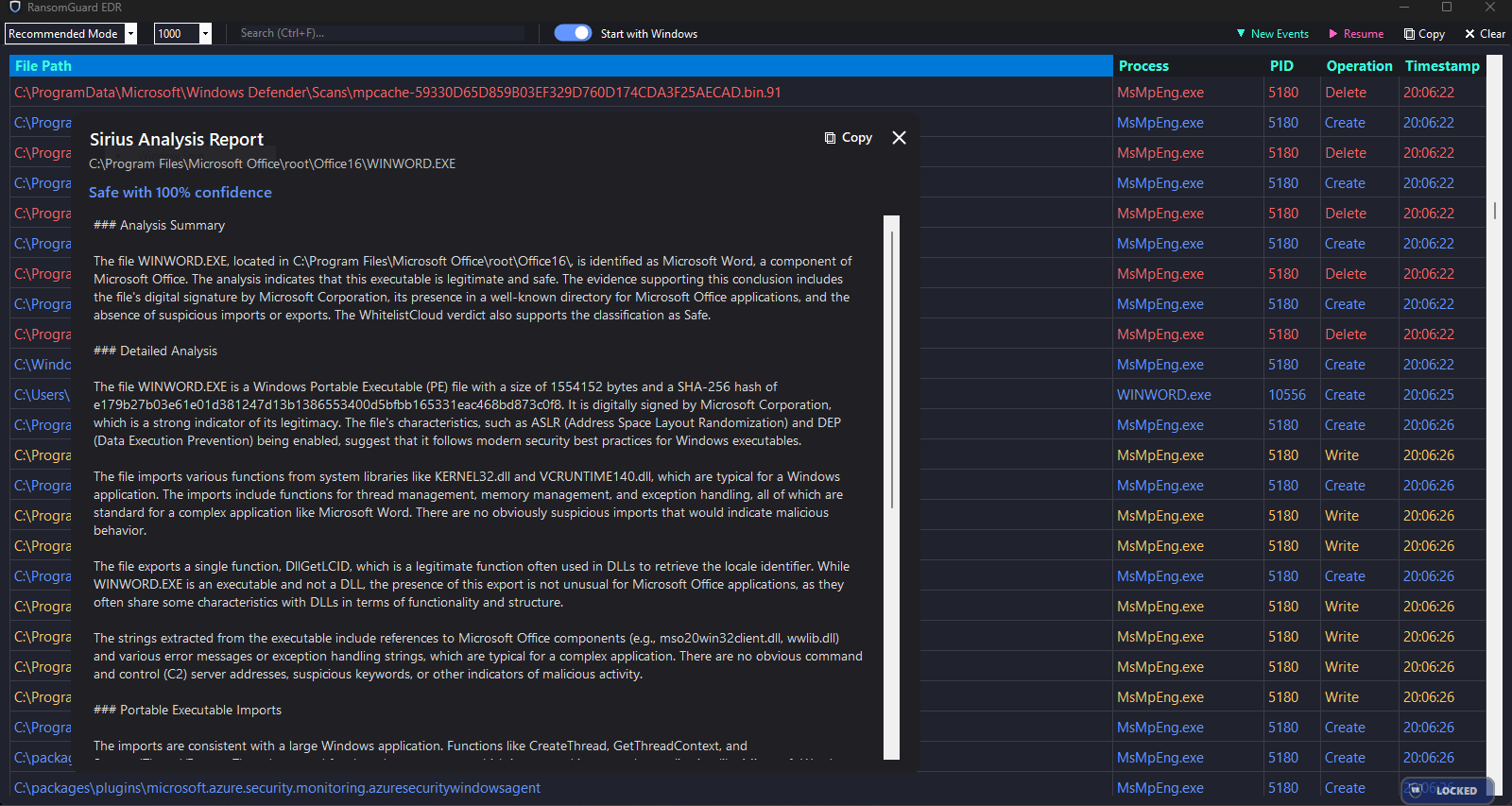Click the scrollbar in the analysis report
Viewport: 1512px width, 806px height.
click(x=891, y=369)
